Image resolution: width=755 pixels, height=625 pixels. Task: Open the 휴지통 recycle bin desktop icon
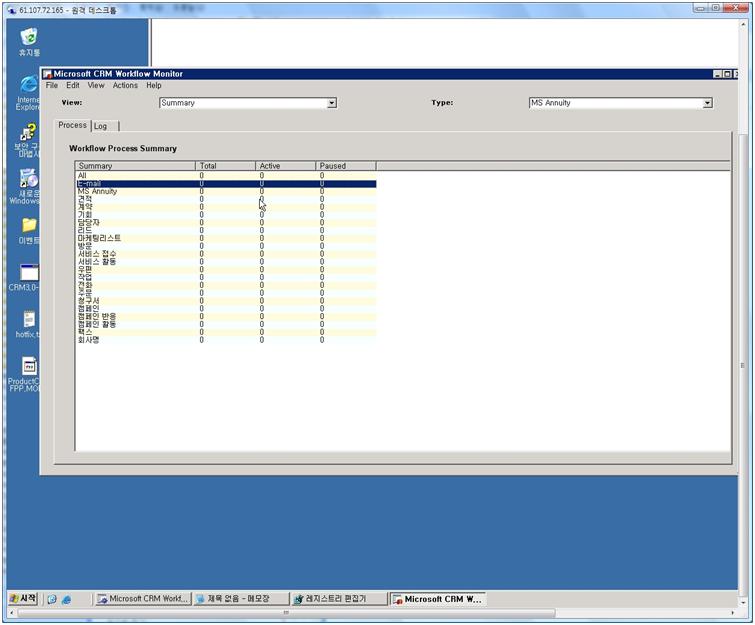point(29,42)
